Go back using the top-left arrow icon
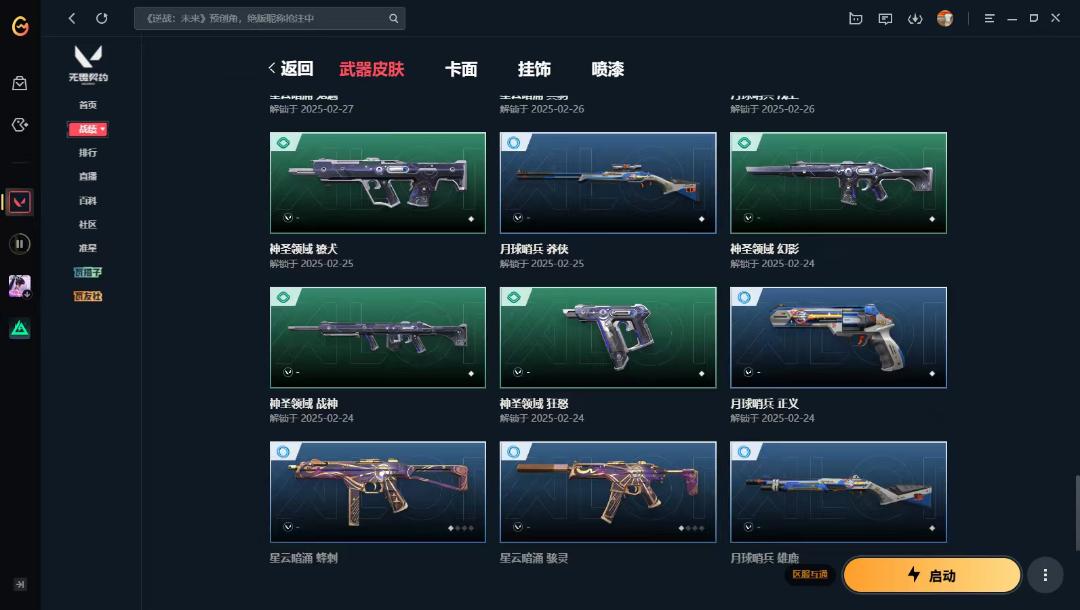This screenshot has height=610, width=1080. pyautogui.click(x=72, y=19)
